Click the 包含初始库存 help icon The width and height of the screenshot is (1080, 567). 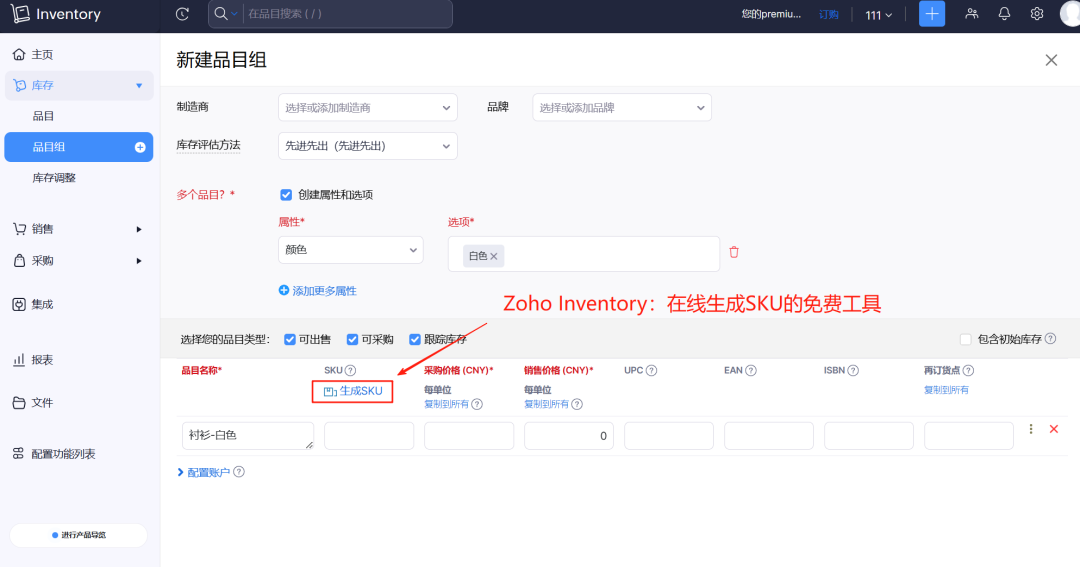pyautogui.click(x=1050, y=338)
